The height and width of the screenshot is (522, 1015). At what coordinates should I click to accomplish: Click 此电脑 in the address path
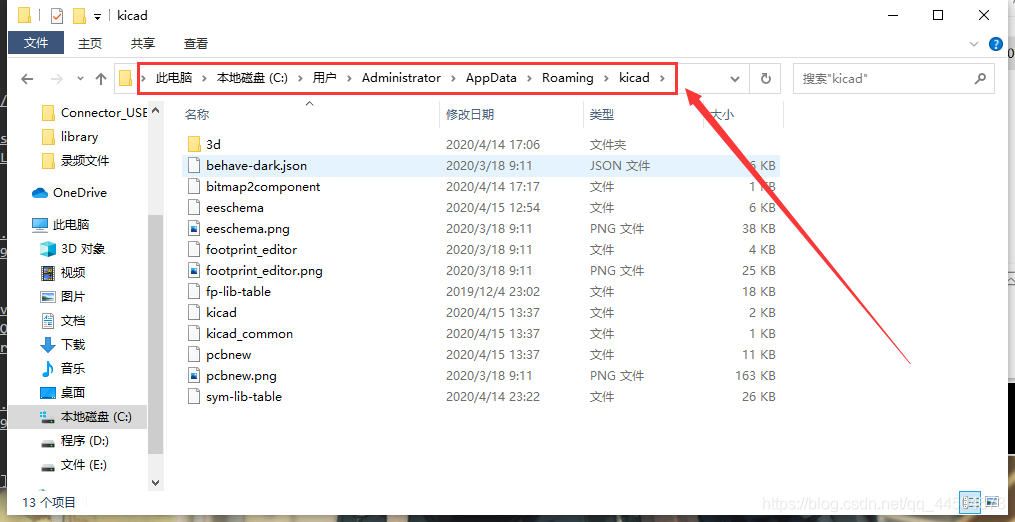pyautogui.click(x=174, y=78)
